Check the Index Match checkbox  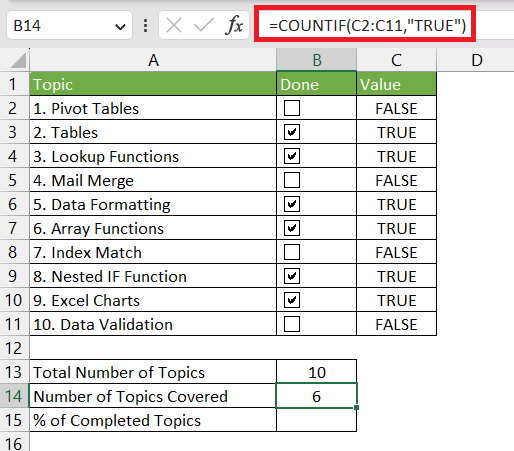(x=292, y=252)
